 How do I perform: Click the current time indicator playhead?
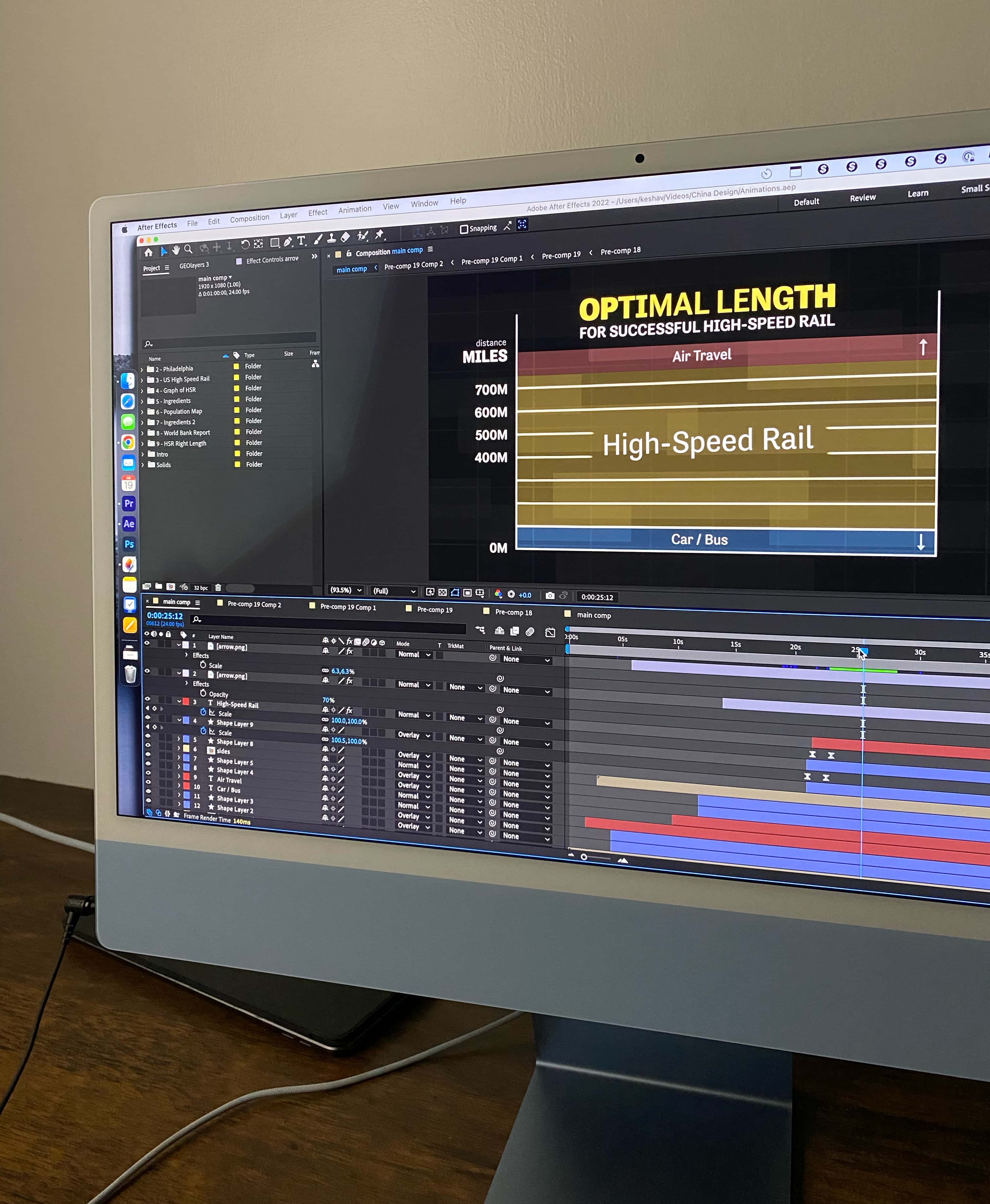tap(863, 651)
